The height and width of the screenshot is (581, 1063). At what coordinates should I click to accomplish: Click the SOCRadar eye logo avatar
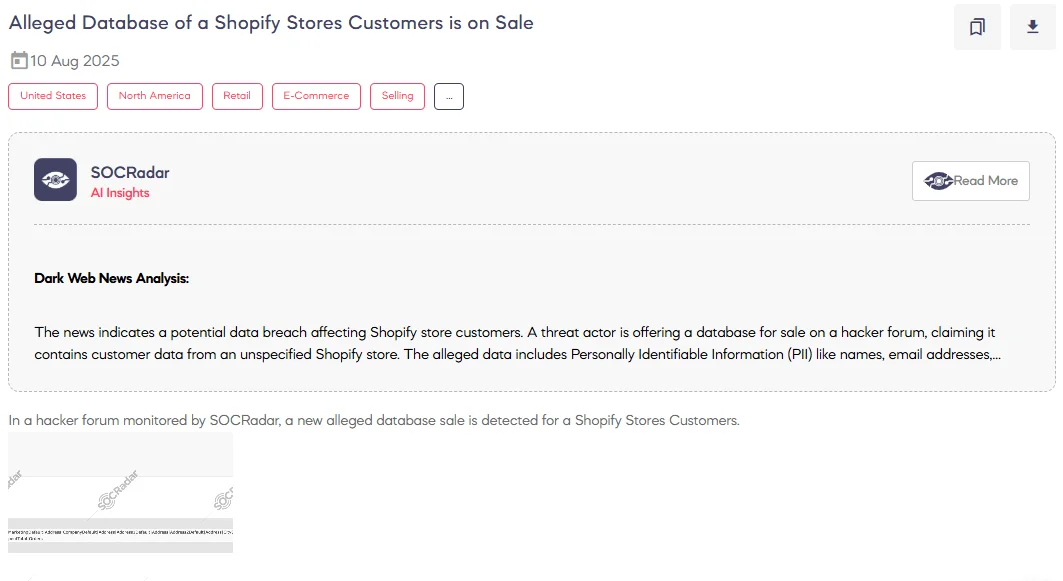(55, 180)
